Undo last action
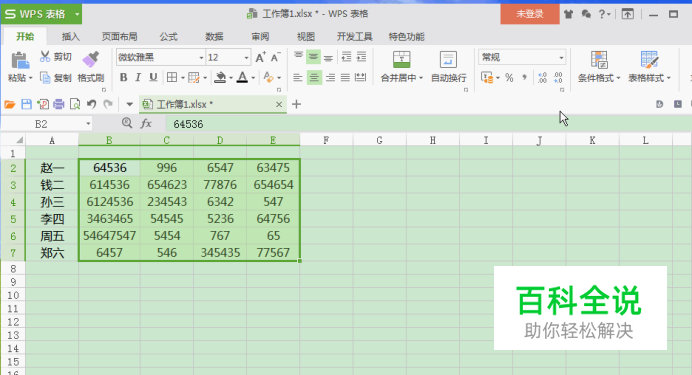 [x=91, y=104]
